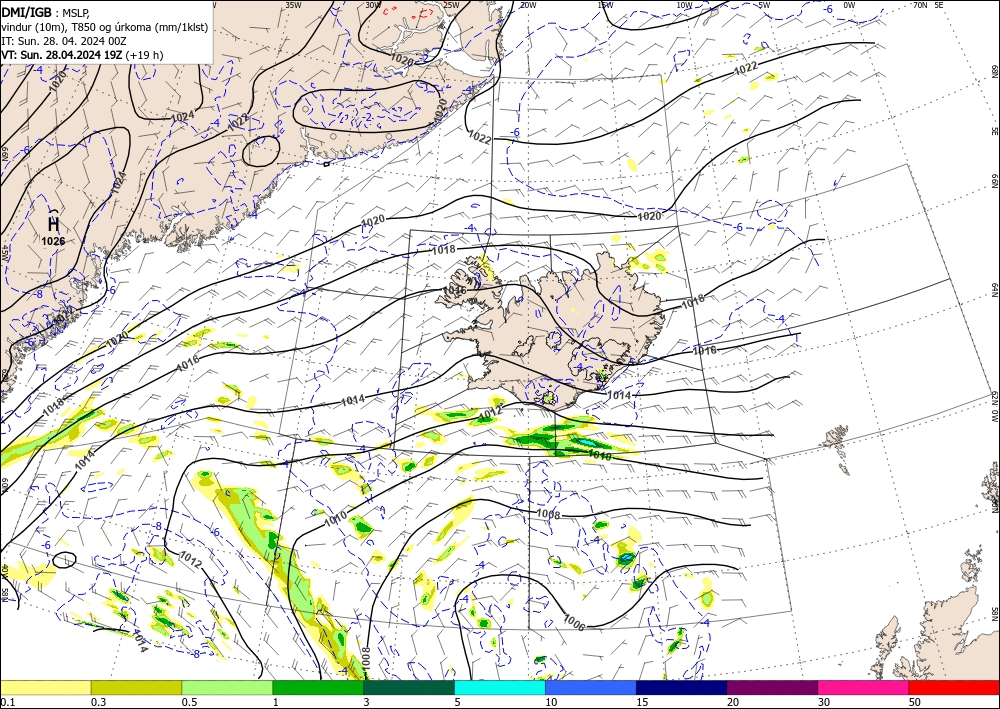The image size is (1000, 709).
Task: Click the '5W' longitude label
Action: pos(764,5)
